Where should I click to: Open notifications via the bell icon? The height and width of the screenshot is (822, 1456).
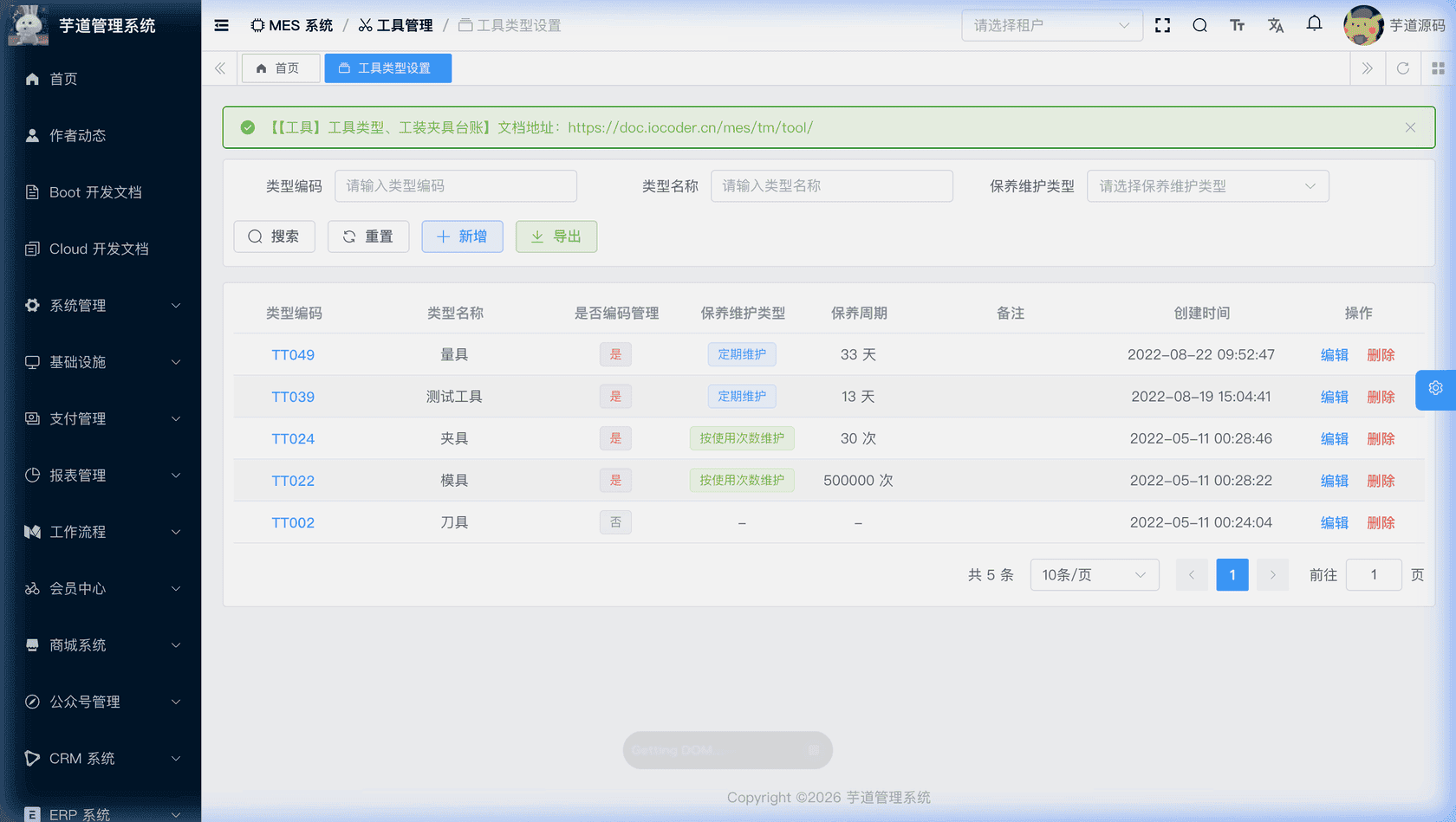point(1314,24)
